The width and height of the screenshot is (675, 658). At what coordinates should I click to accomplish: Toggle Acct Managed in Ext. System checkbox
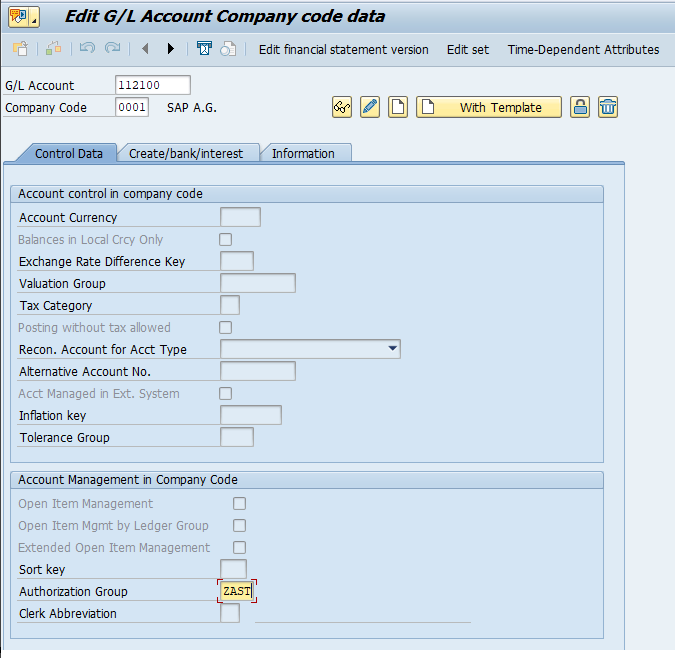226,393
